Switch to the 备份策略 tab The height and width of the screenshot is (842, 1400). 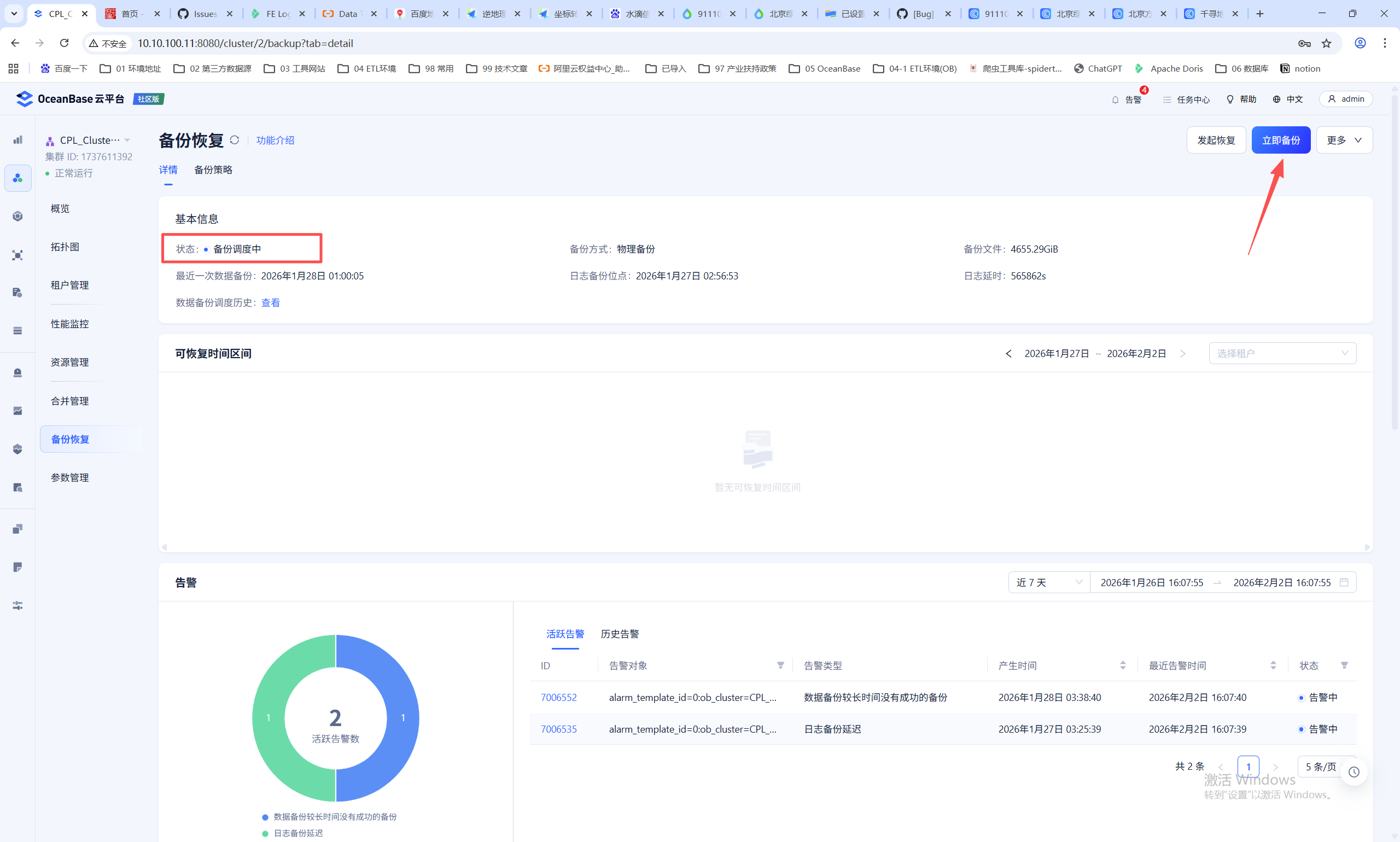tap(213, 169)
